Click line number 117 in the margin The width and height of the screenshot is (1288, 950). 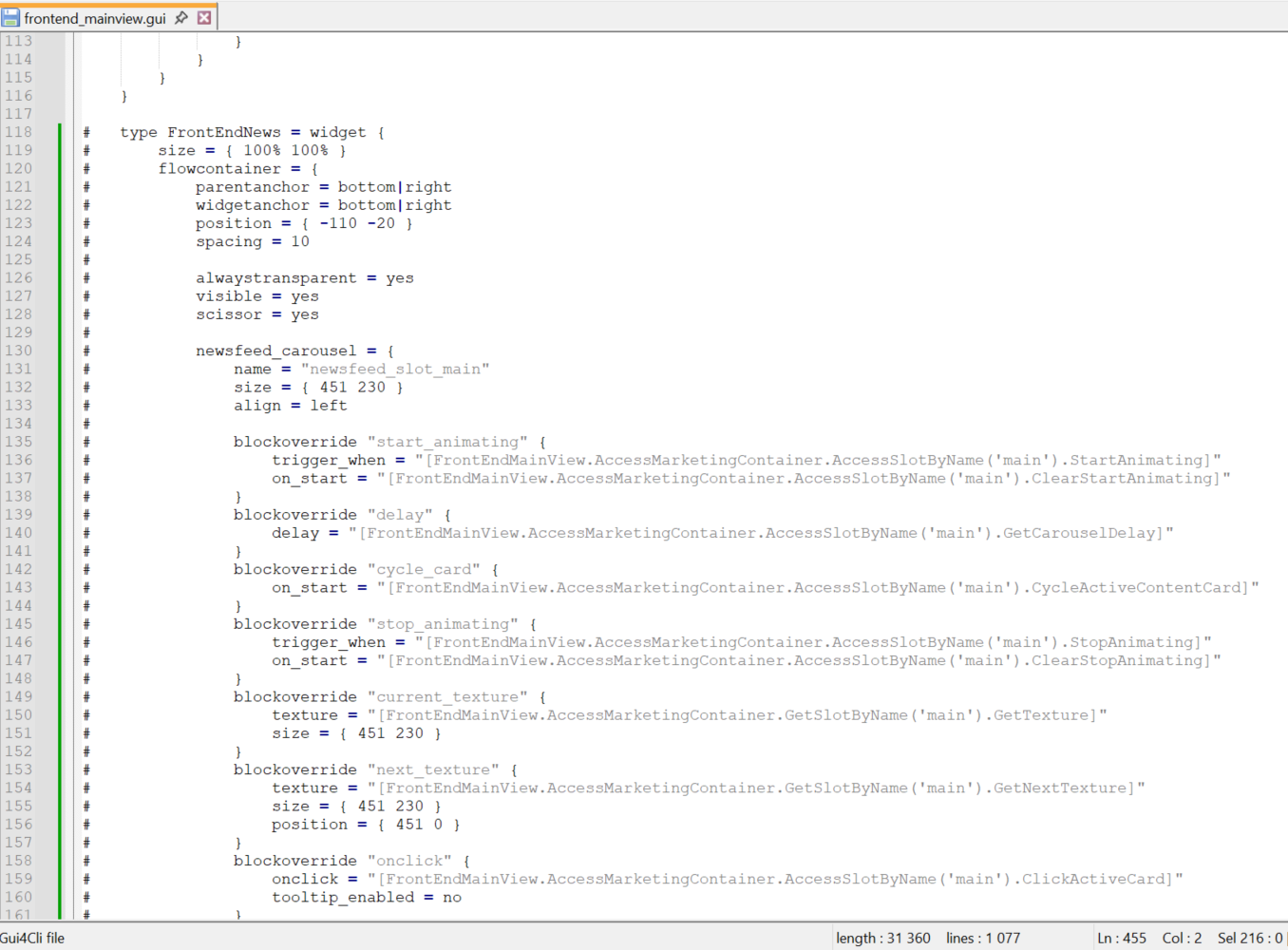coord(18,114)
